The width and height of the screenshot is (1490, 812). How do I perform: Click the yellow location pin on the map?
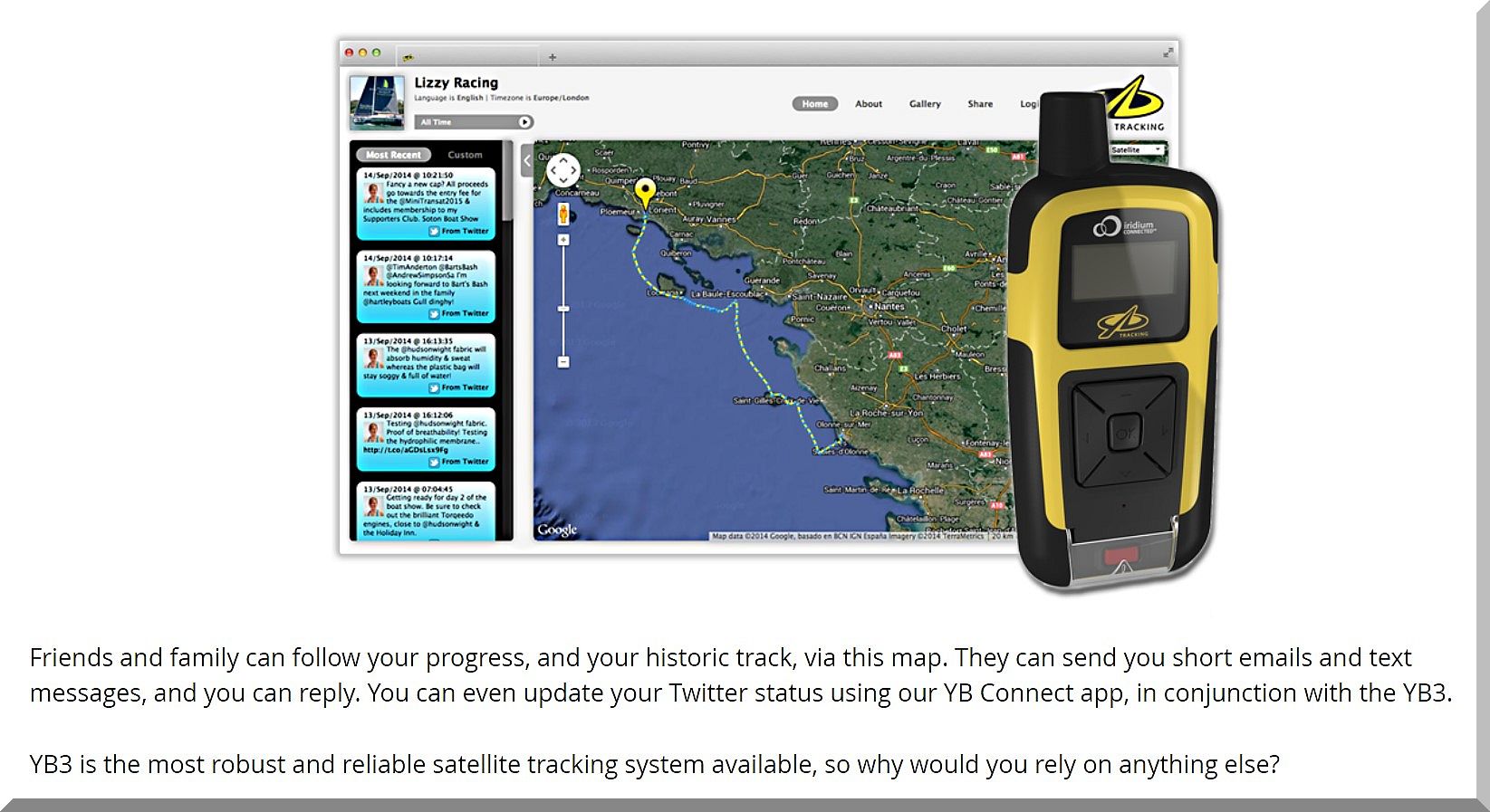tap(644, 193)
